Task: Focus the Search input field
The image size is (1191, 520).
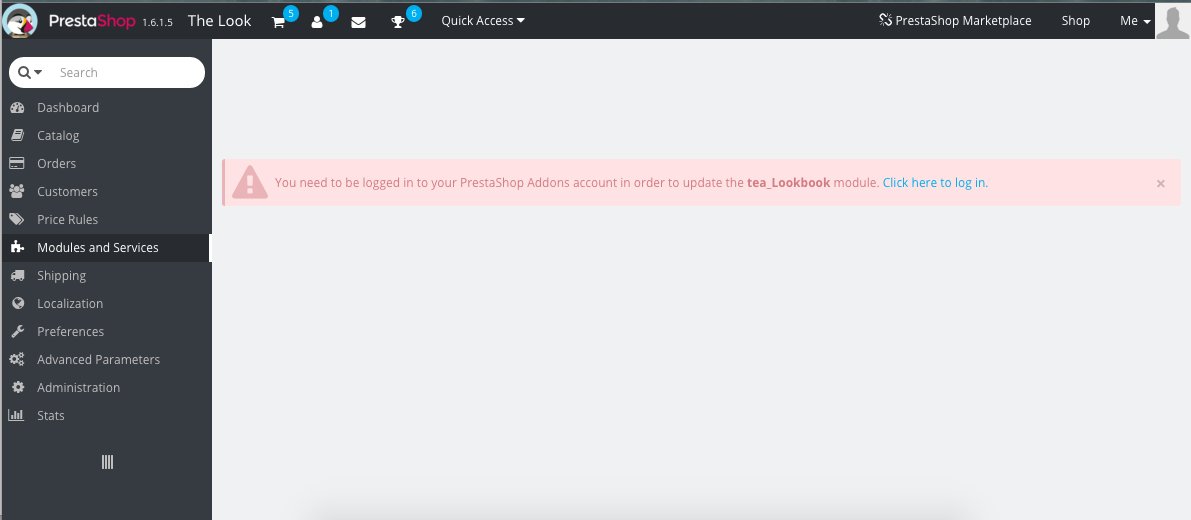Action: (129, 73)
